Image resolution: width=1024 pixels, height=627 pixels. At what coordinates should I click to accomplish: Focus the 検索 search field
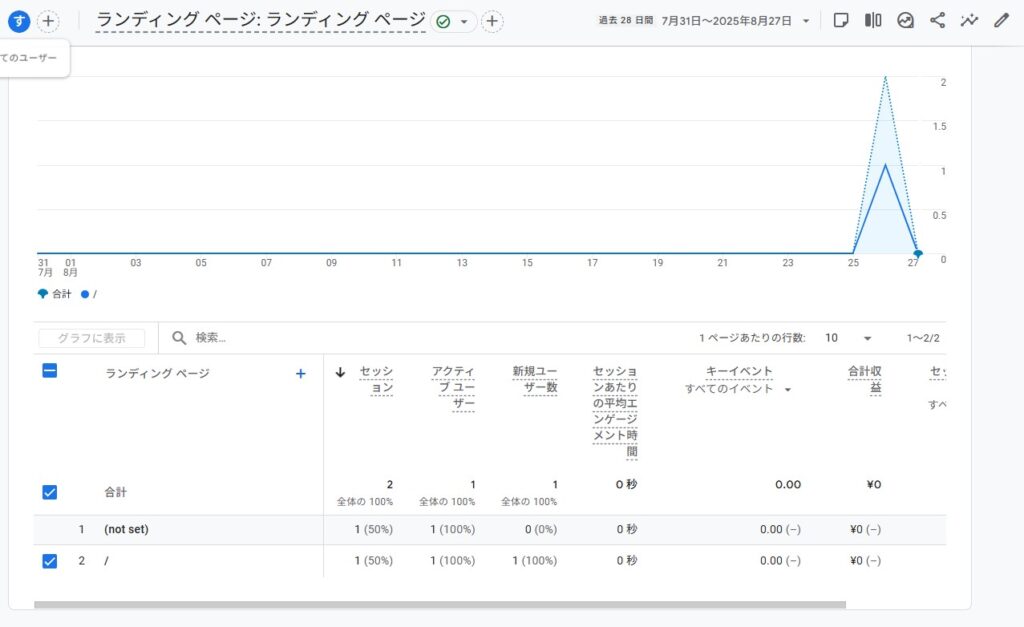pos(210,338)
